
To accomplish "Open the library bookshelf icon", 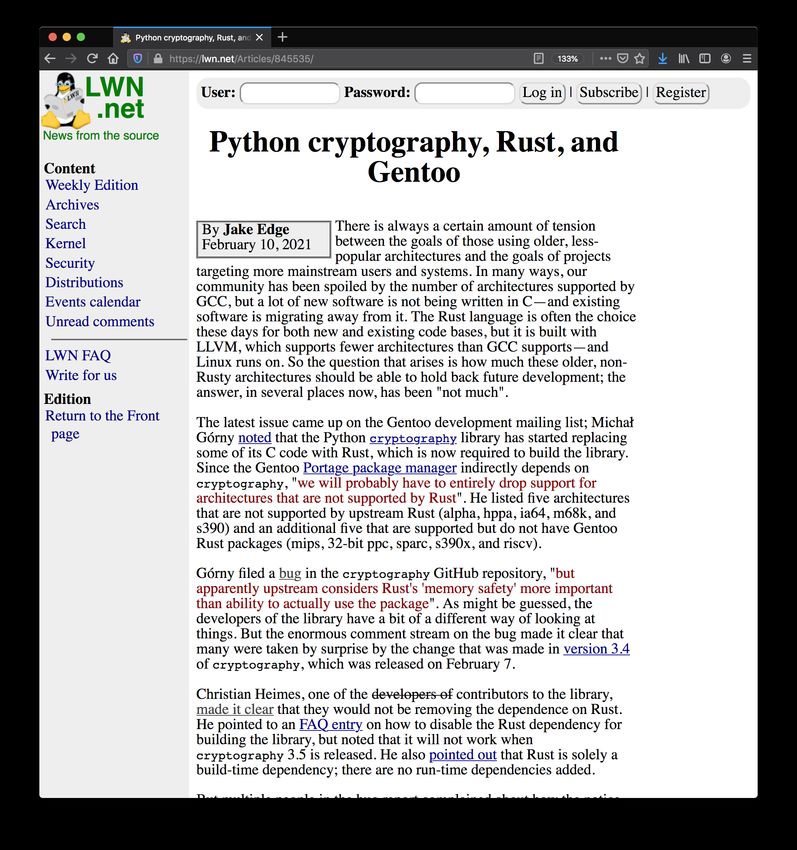I will (684, 59).
